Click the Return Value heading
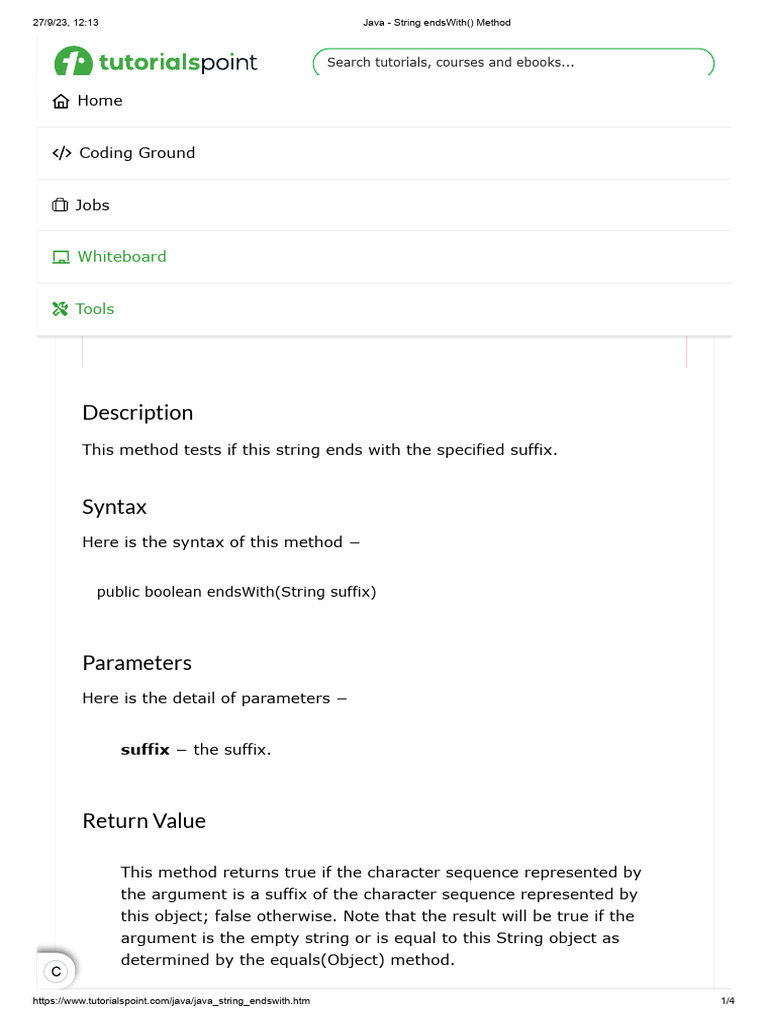The width and height of the screenshot is (768, 1024). pos(144,821)
